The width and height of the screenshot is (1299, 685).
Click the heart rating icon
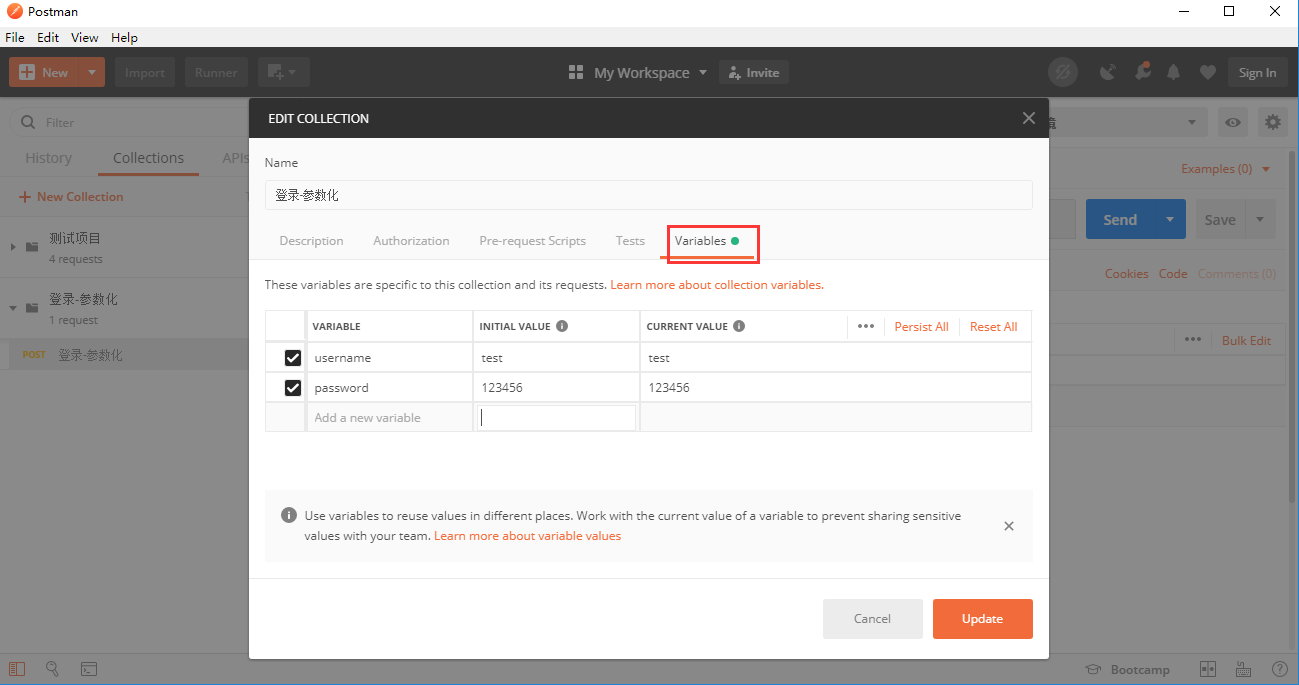(1207, 72)
